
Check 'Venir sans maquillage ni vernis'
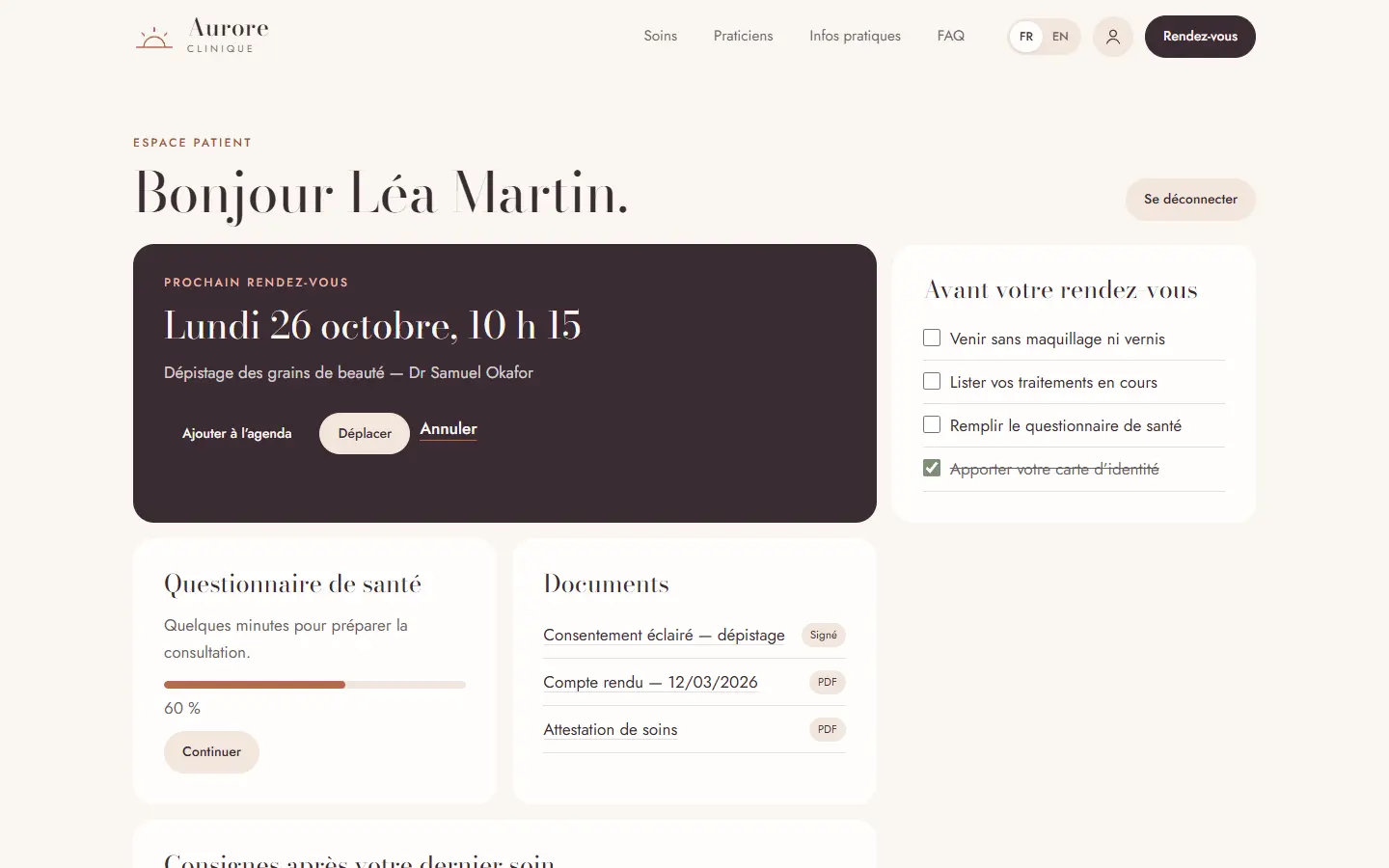tap(932, 339)
